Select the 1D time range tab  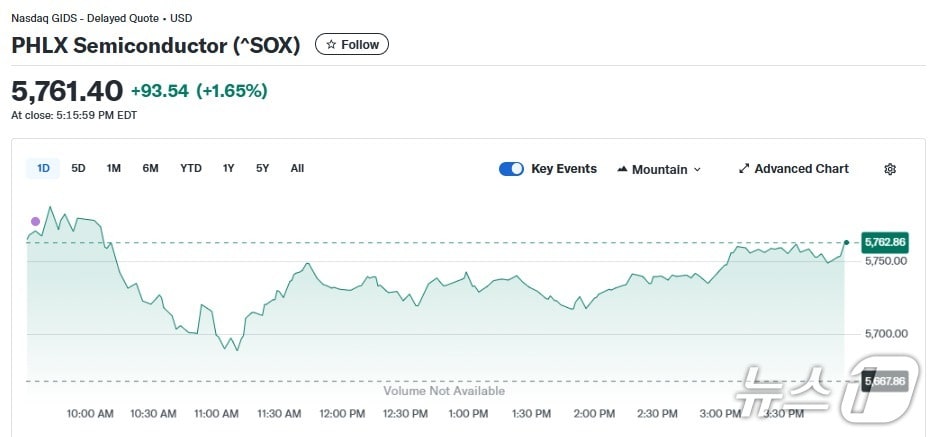[43, 168]
